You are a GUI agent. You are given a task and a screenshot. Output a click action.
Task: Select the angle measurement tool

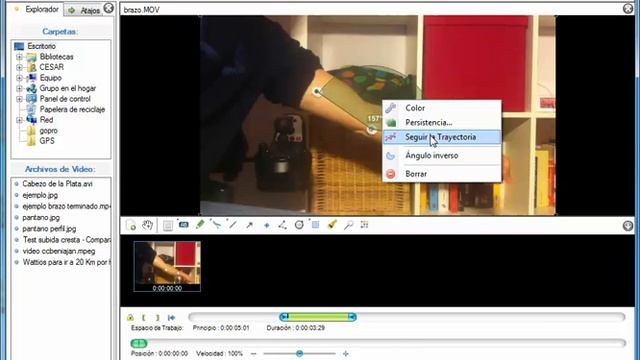click(x=282, y=225)
